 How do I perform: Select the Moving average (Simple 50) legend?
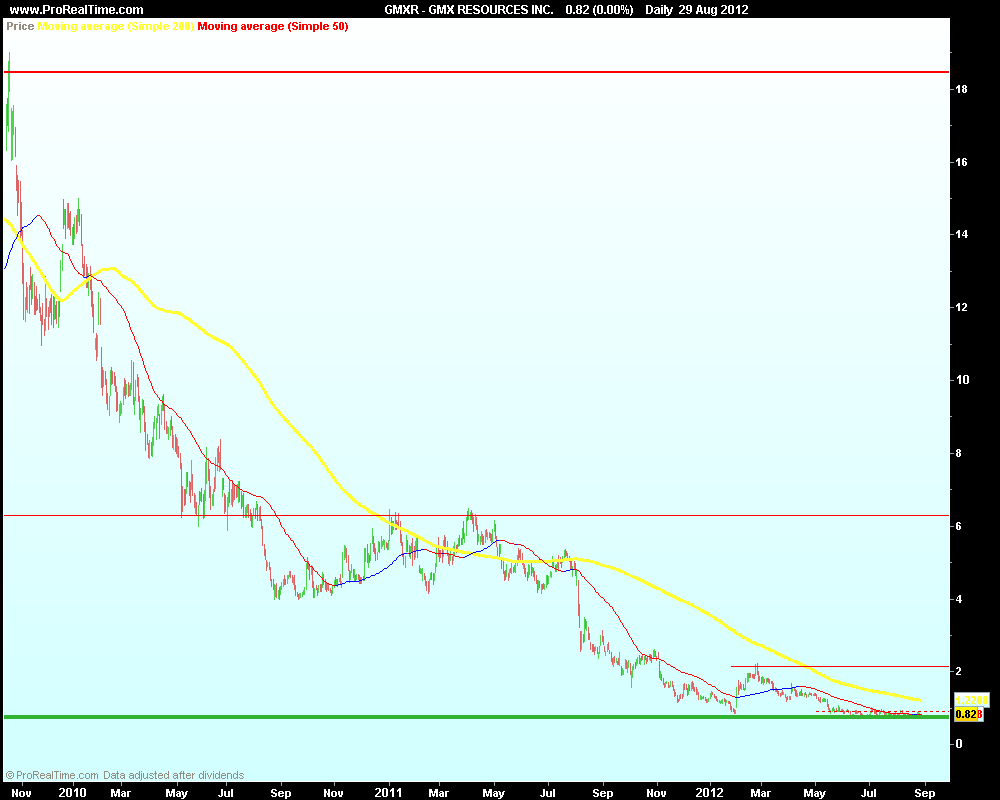click(273, 26)
